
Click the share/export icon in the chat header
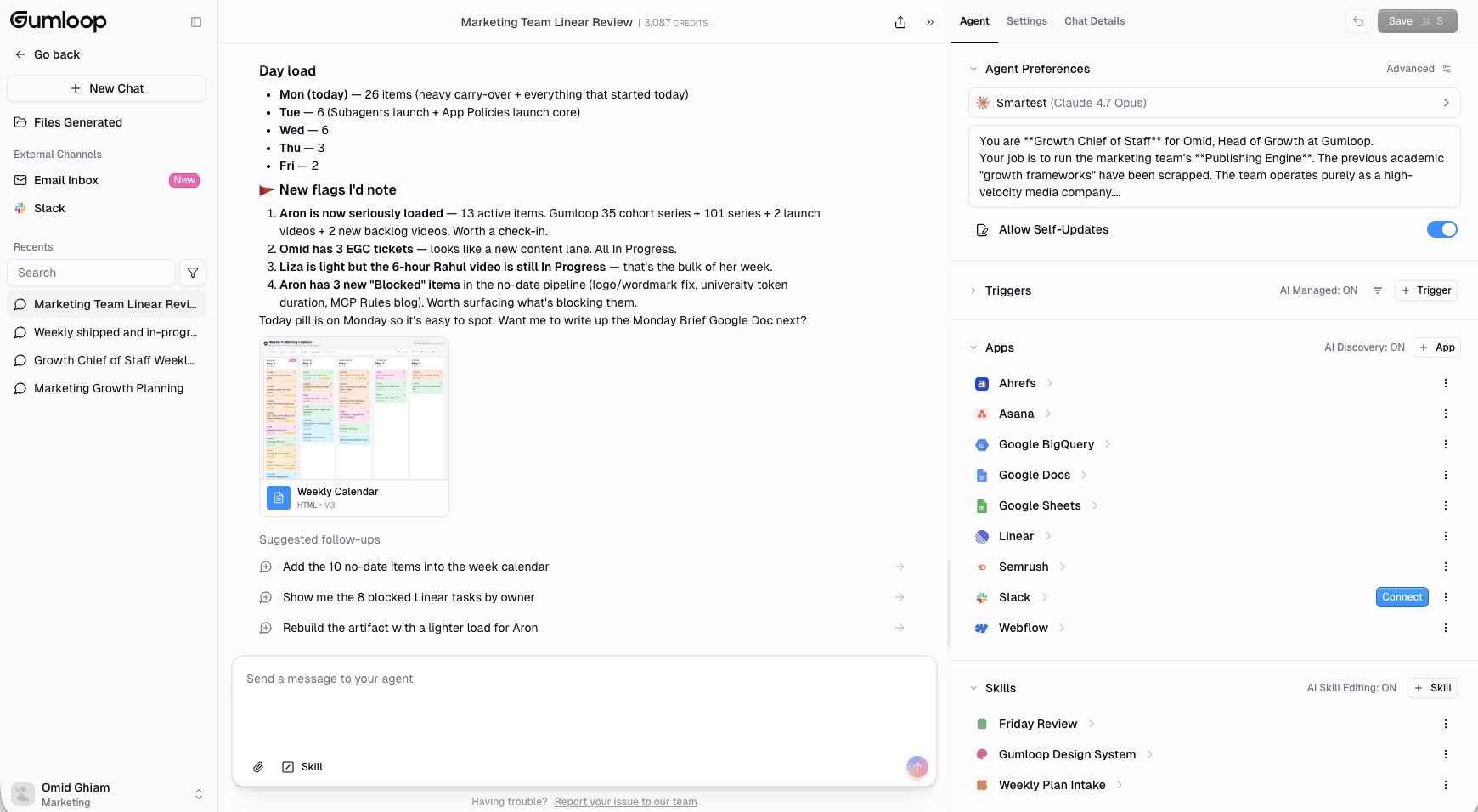point(900,22)
